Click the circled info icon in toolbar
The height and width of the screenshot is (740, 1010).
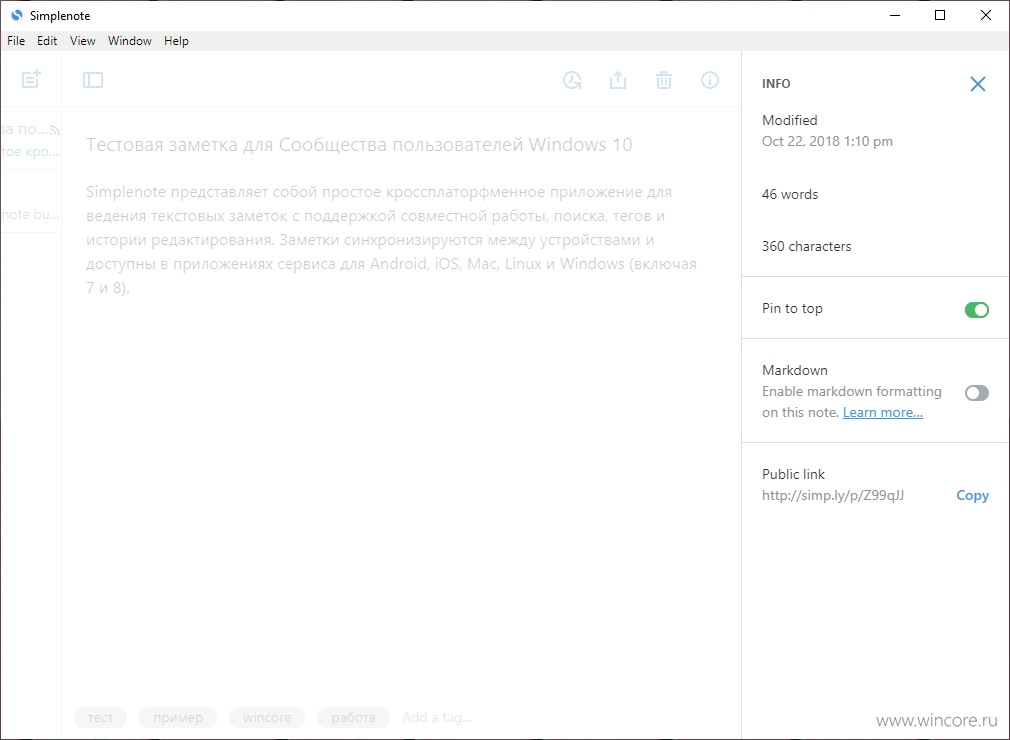tap(710, 80)
